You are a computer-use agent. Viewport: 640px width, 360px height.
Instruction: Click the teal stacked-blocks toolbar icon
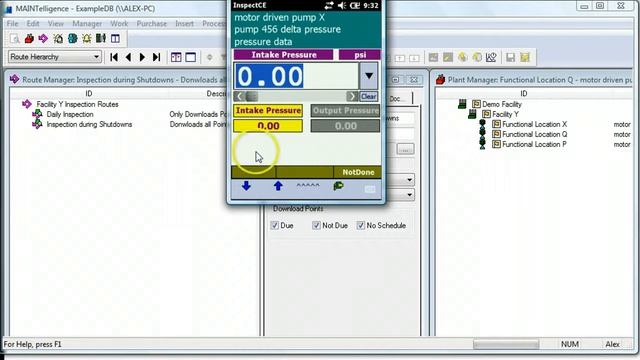73,39
